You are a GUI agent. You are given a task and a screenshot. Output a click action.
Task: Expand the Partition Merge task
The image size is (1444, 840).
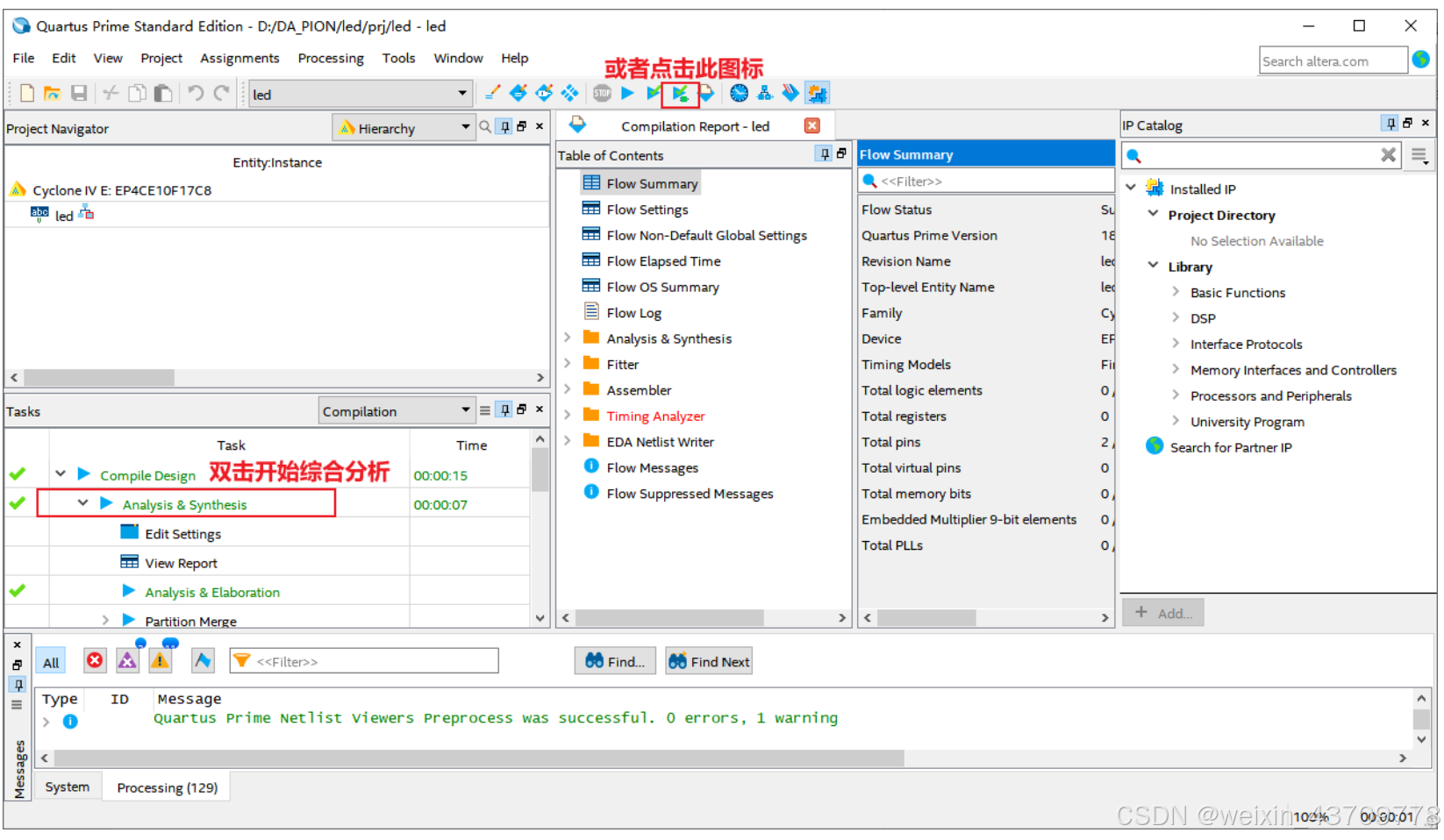(x=105, y=620)
